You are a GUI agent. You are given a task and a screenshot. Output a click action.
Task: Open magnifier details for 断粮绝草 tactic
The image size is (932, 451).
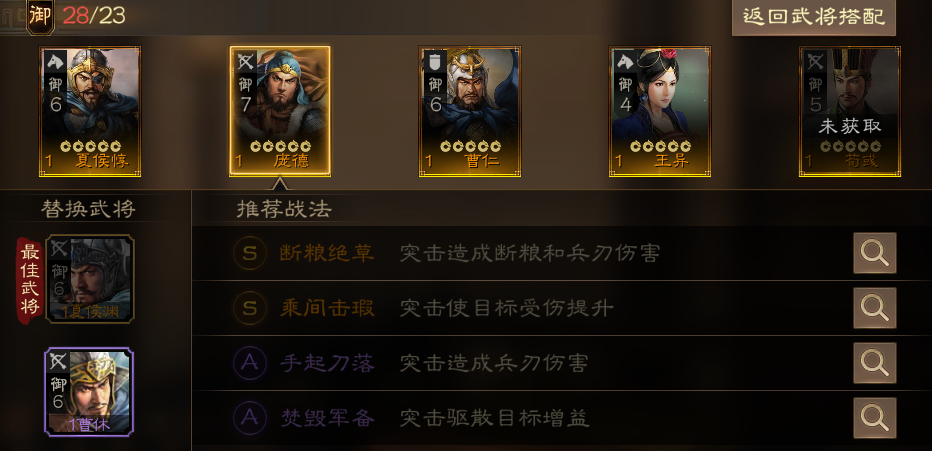click(x=874, y=253)
